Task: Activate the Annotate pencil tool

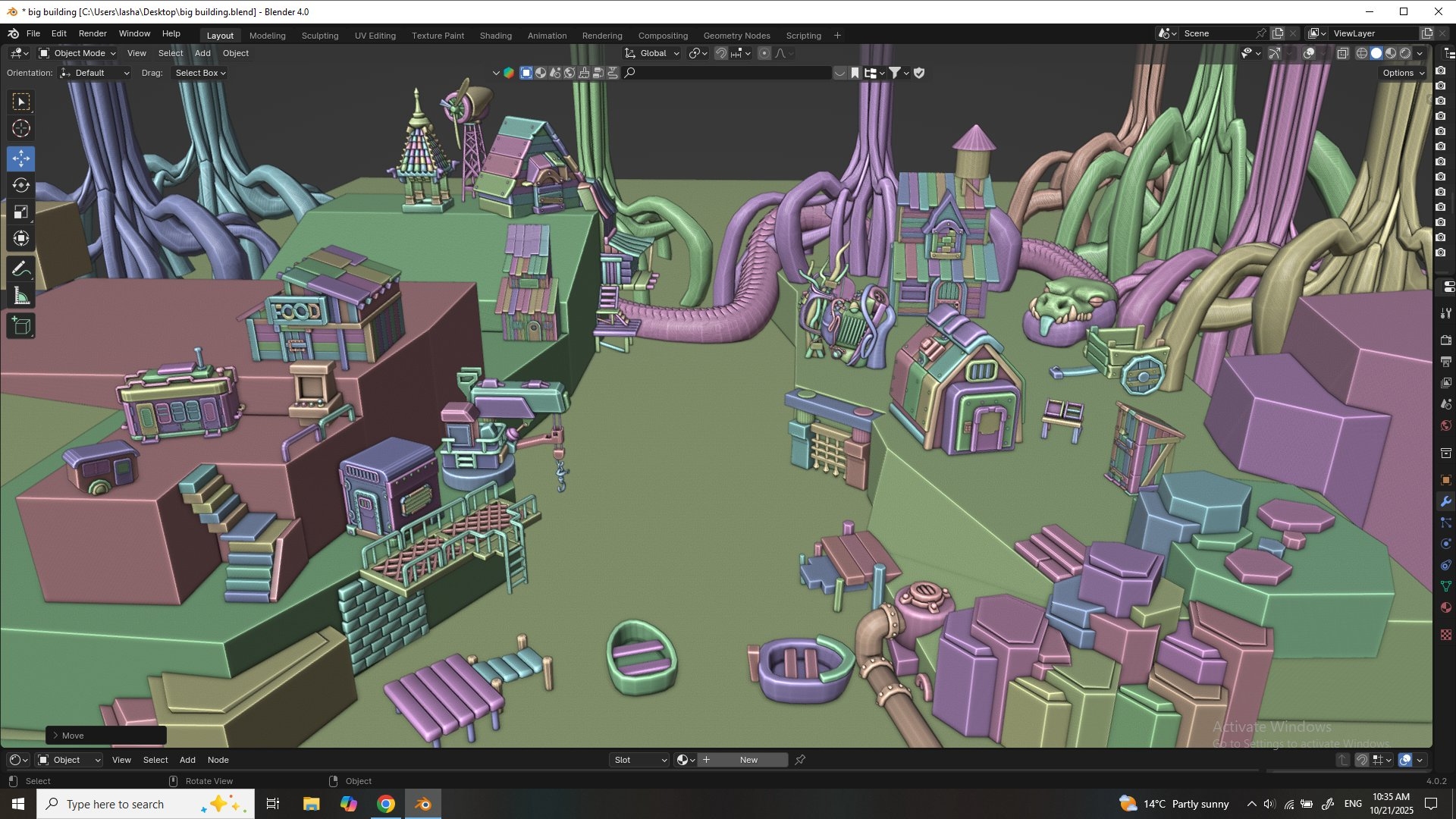Action: (x=21, y=269)
